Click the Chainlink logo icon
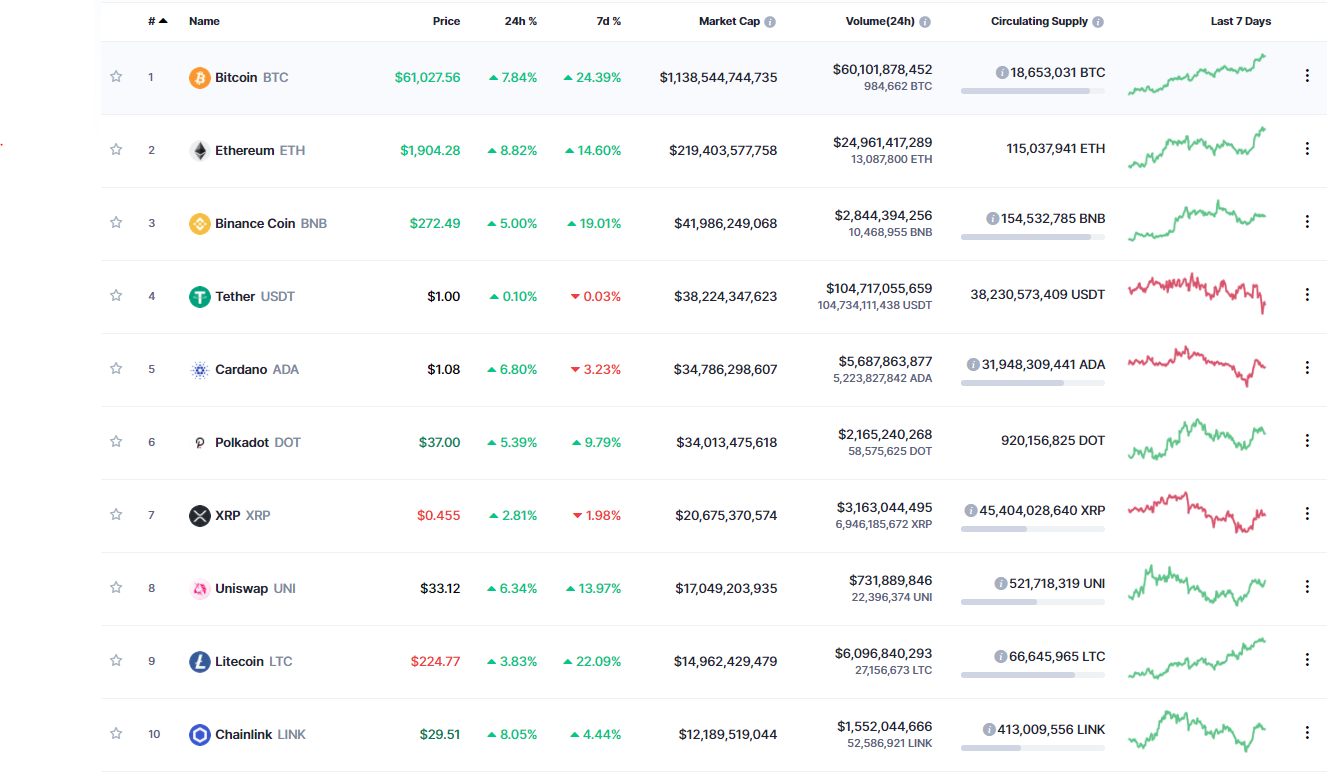The width and height of the screenshot is (1327, 775). (200, 734)
